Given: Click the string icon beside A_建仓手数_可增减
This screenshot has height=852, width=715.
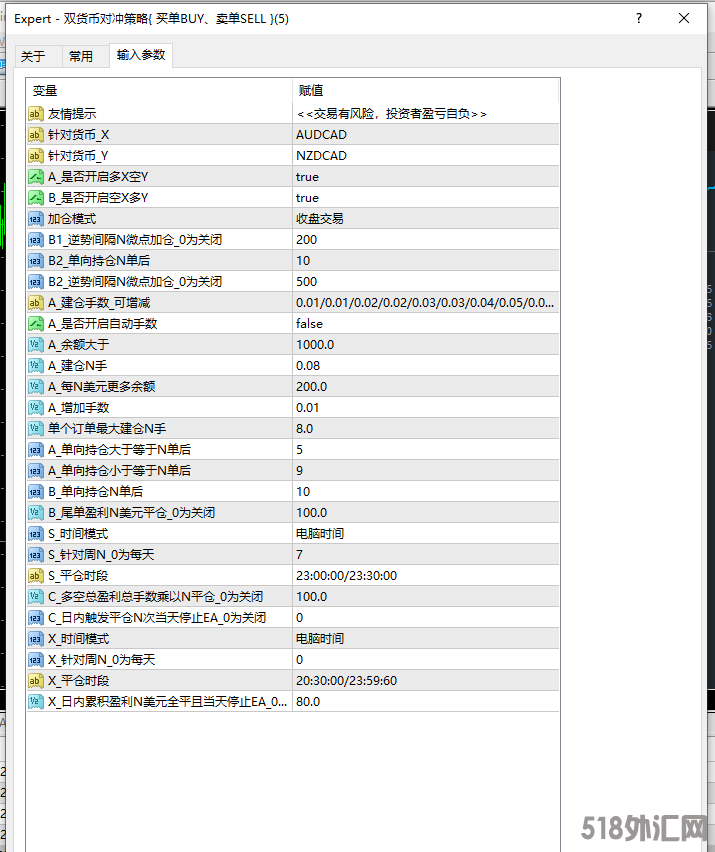Looking at the screenshot, I should (x=35, y=303).
